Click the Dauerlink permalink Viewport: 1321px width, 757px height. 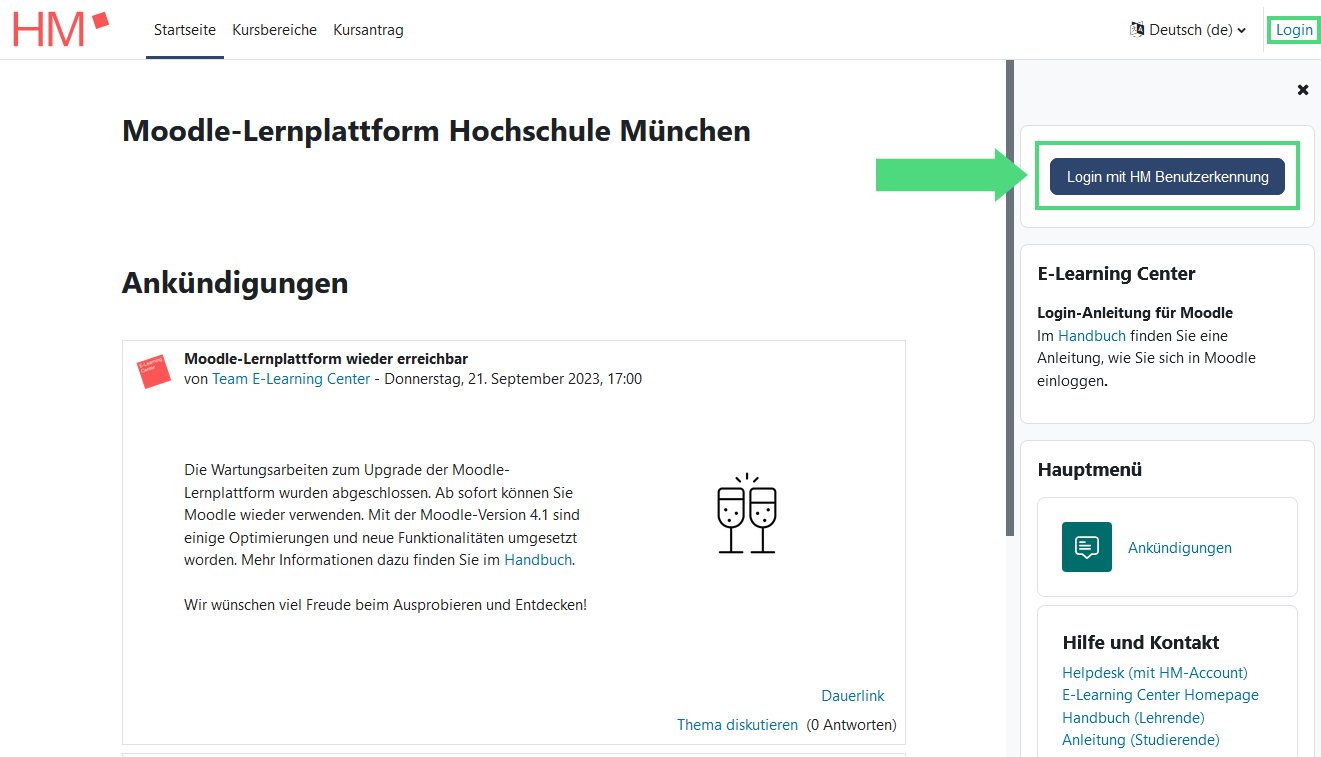[852, 696]
